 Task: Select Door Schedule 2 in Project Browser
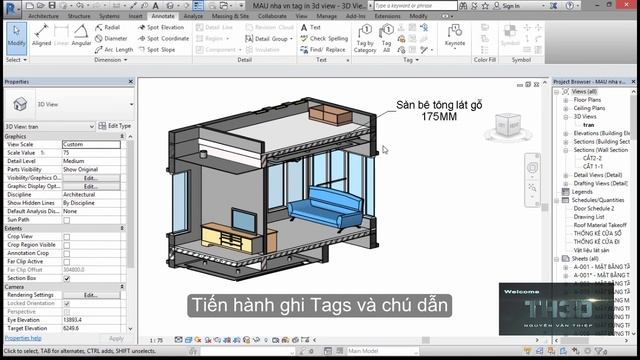(x=593, y=209)
